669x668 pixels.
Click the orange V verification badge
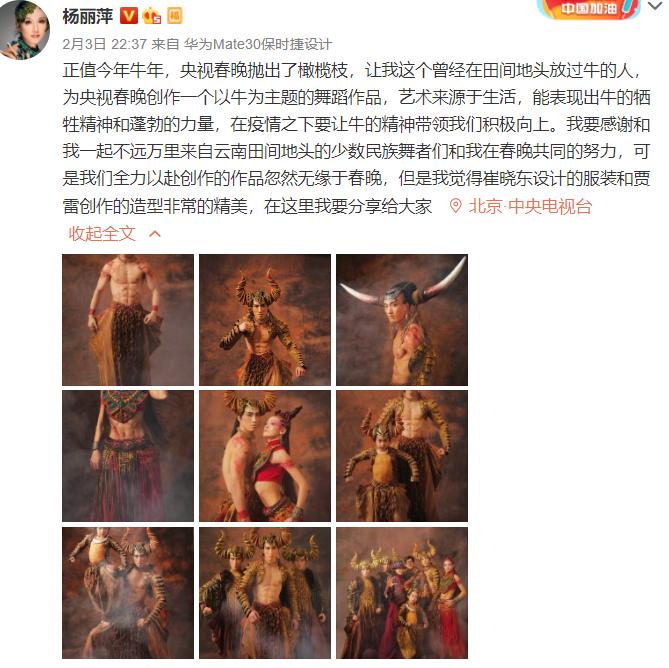click(128, 16)
